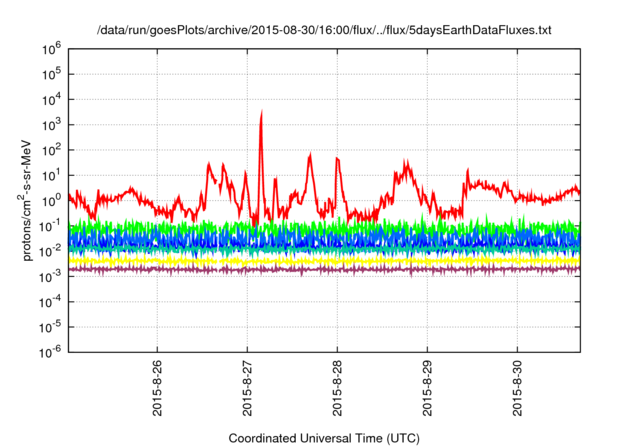This screenshot has height=448, width=640.
Task: Click the 10^6 y-axis tick label
Action: [x=51, y=50]
